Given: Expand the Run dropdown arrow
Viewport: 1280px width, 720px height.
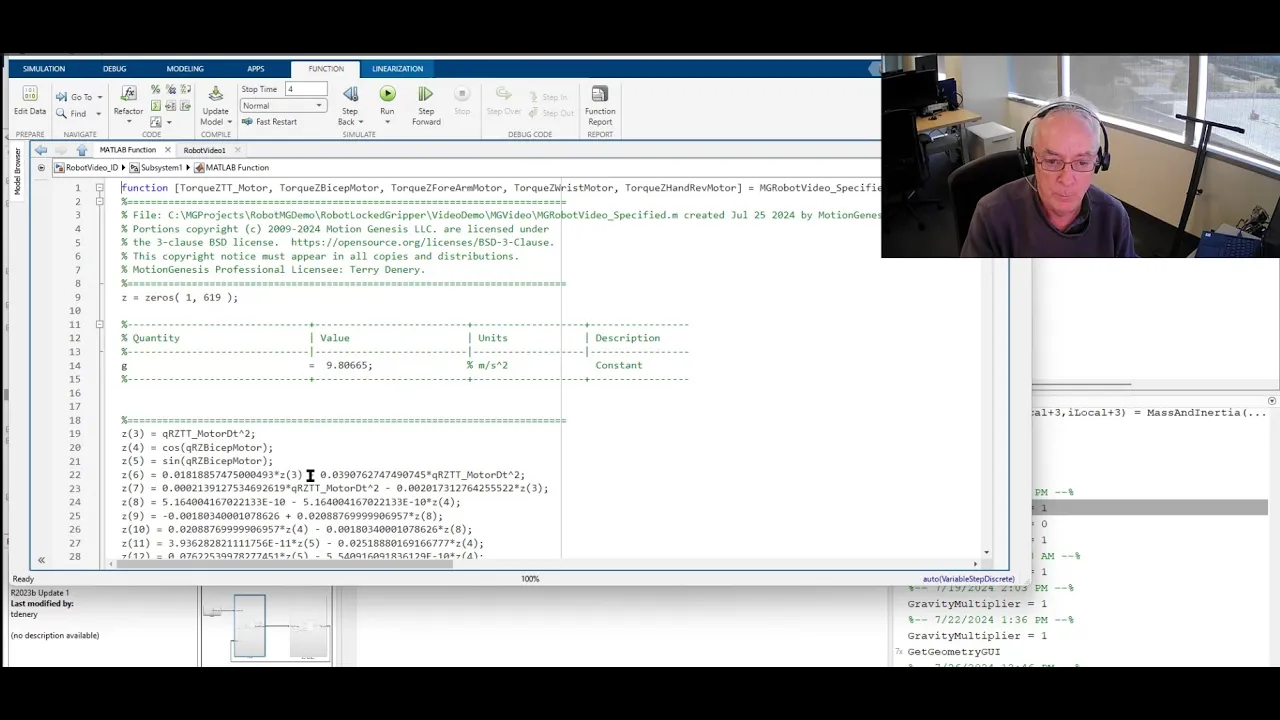Looking at the screenshot, I should click(387, 122).
